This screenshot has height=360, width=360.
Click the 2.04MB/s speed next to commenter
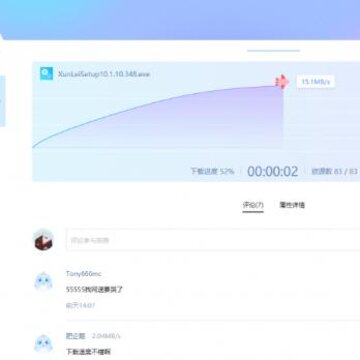tap(106, 336)
